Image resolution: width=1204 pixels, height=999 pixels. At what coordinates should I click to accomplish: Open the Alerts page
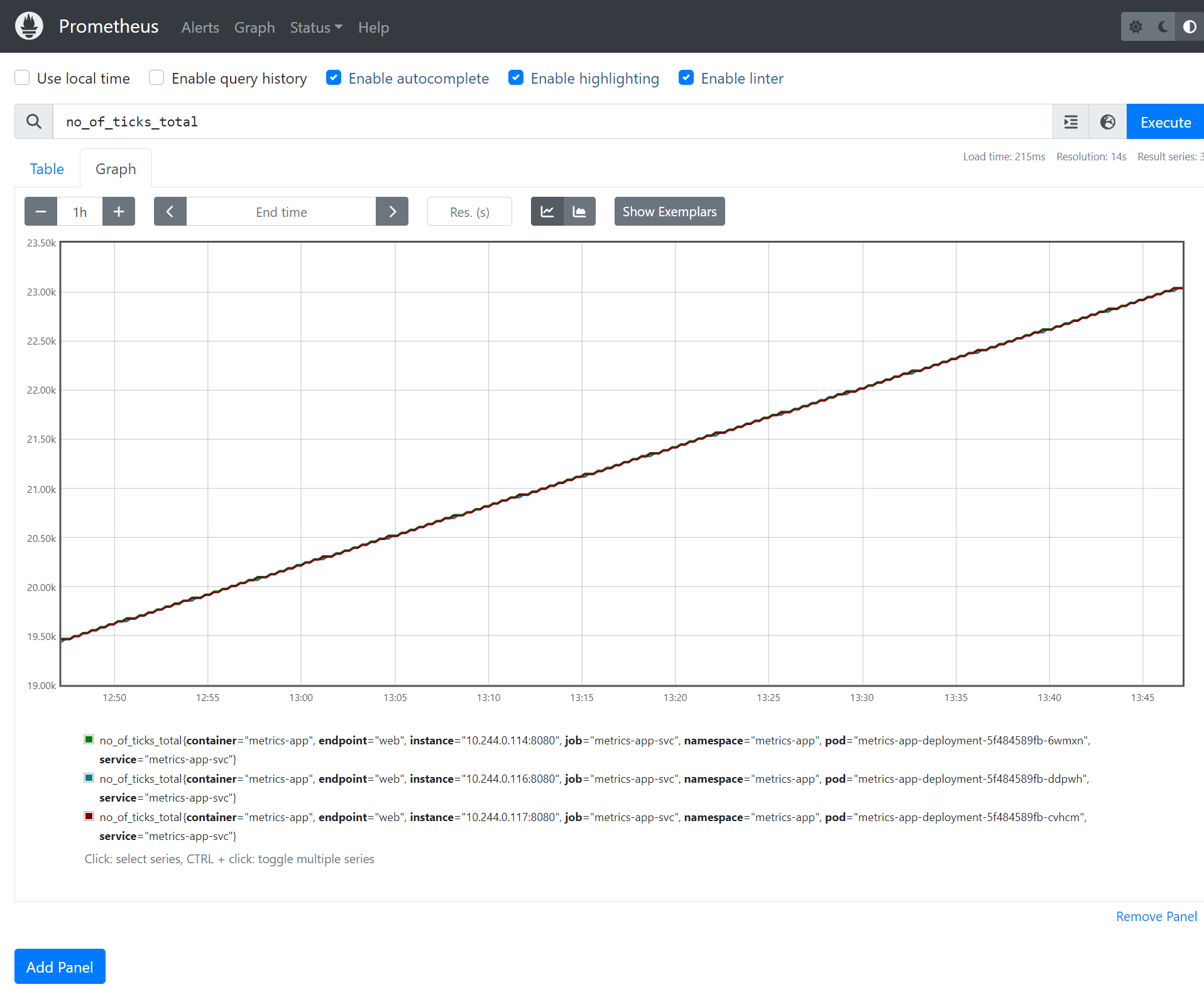click(200, 28)
